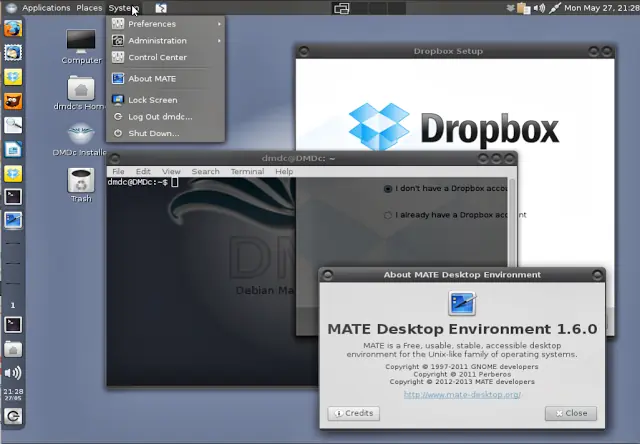Open the DMDc Installer desktop icon
The height and width of the screenshot is (444, 640).
click(x=81, y=140)
